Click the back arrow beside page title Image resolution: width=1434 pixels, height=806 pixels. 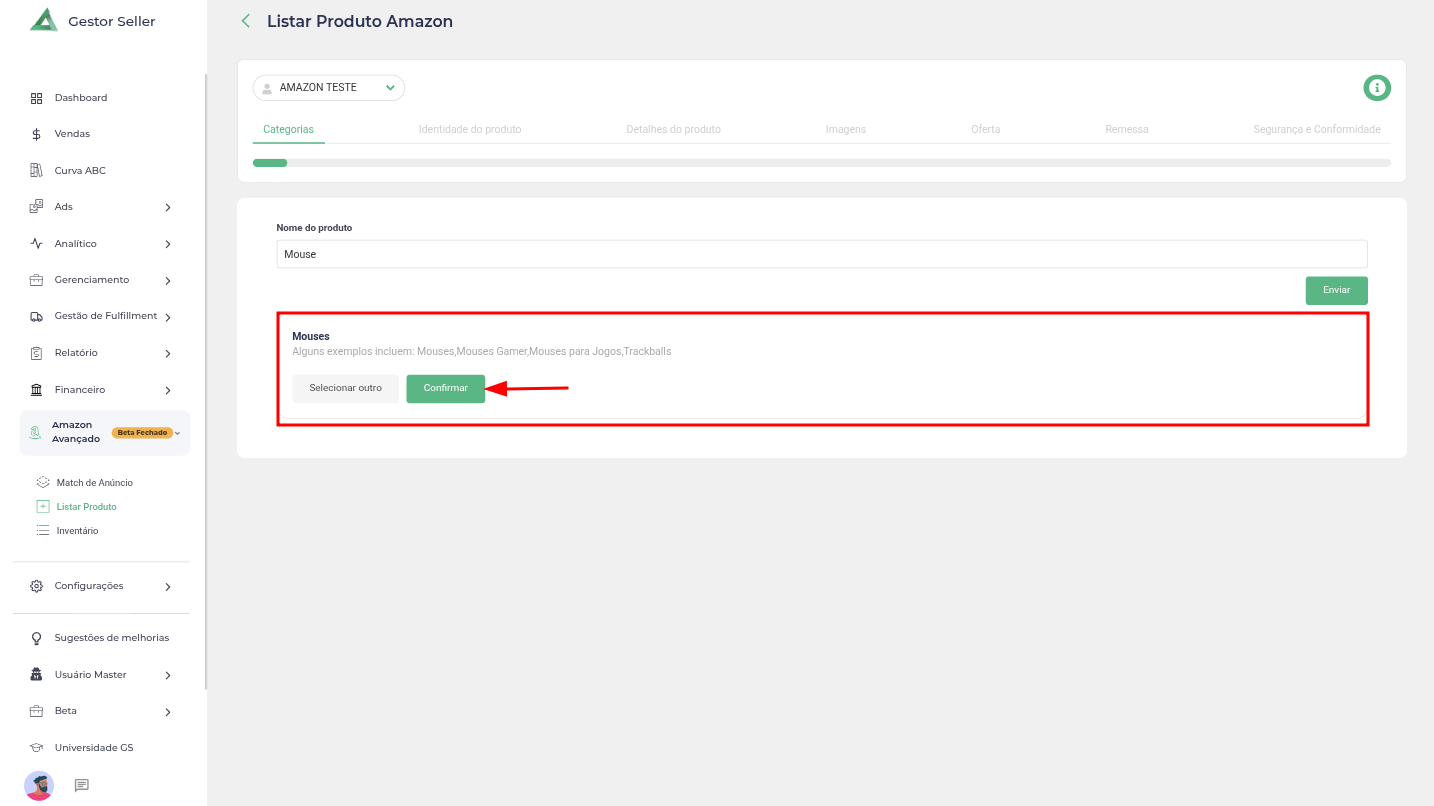246,21
